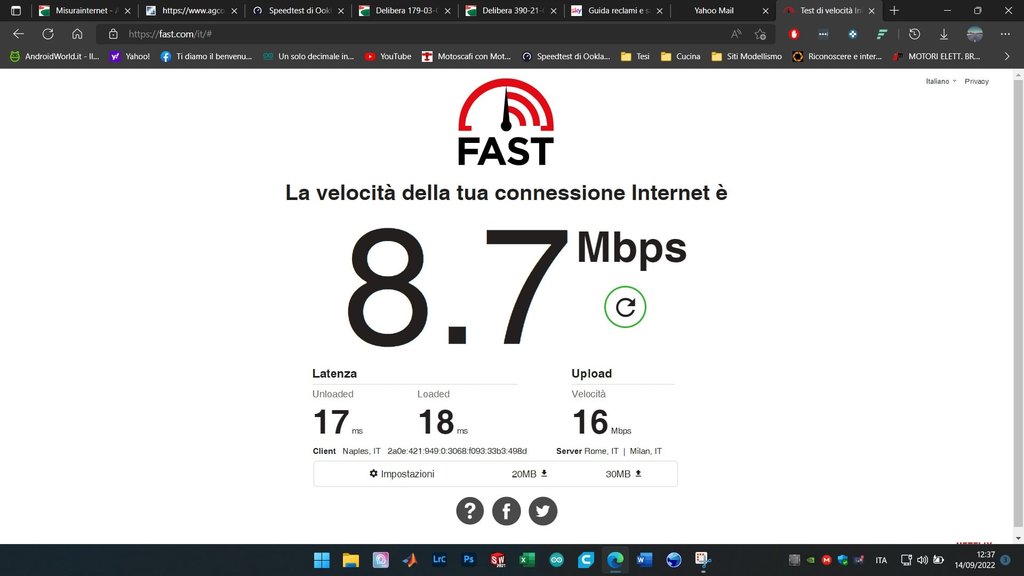
Task: Open Impostazioni settings button
Action: pos(402,473)
